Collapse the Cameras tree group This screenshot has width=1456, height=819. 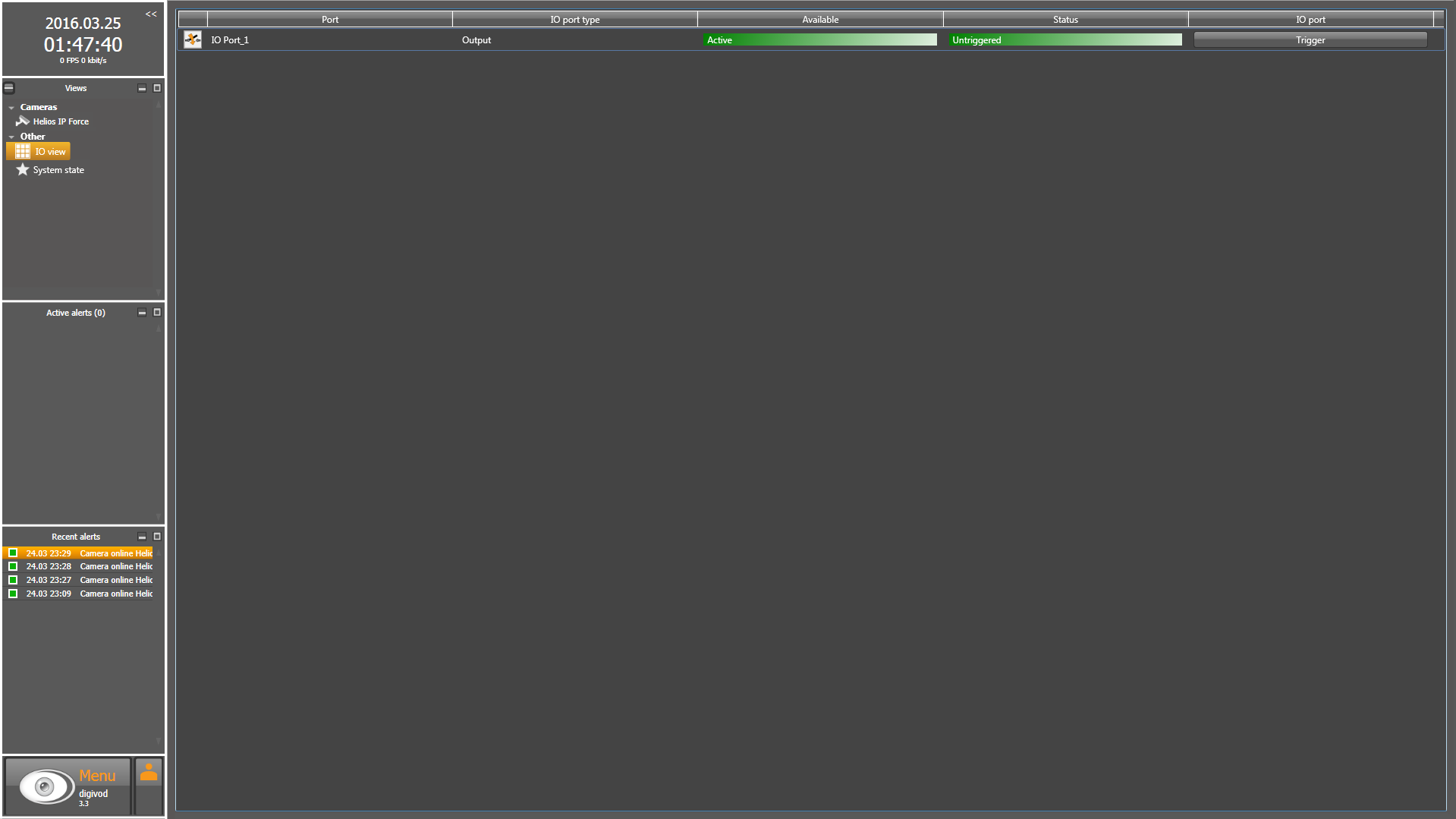11,108
